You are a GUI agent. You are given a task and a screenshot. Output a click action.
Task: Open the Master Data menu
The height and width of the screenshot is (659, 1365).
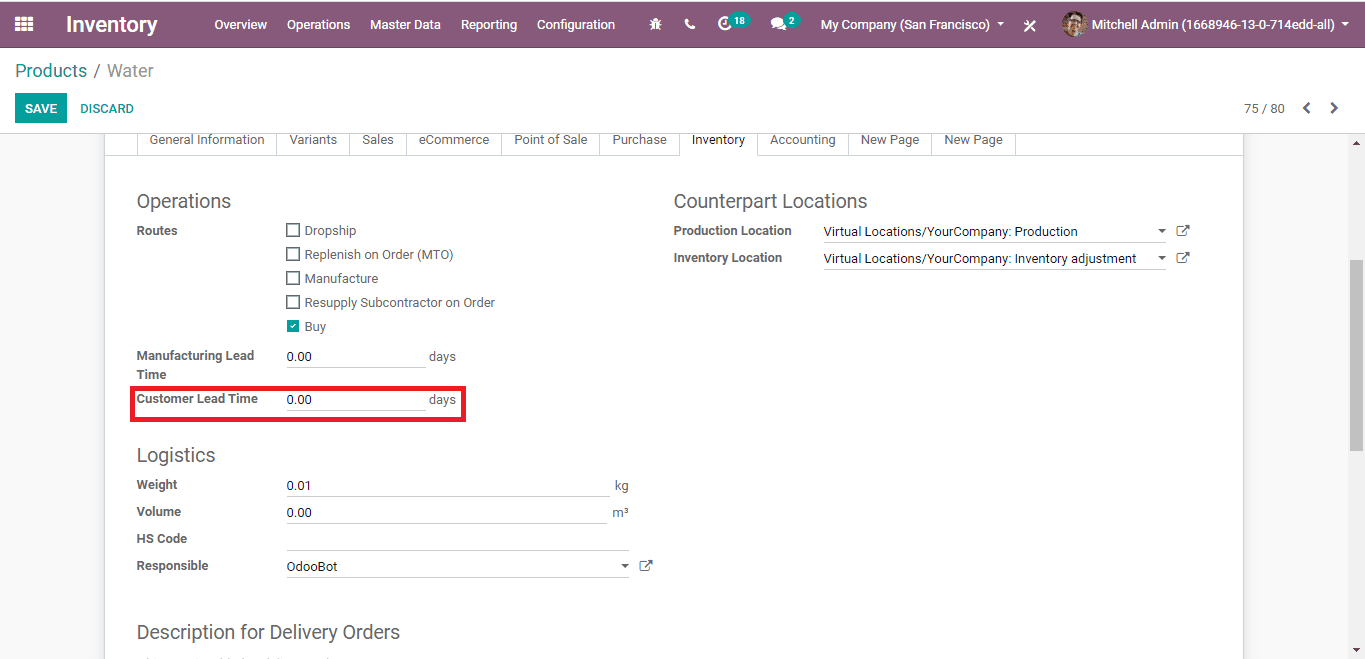coord(405,24)
